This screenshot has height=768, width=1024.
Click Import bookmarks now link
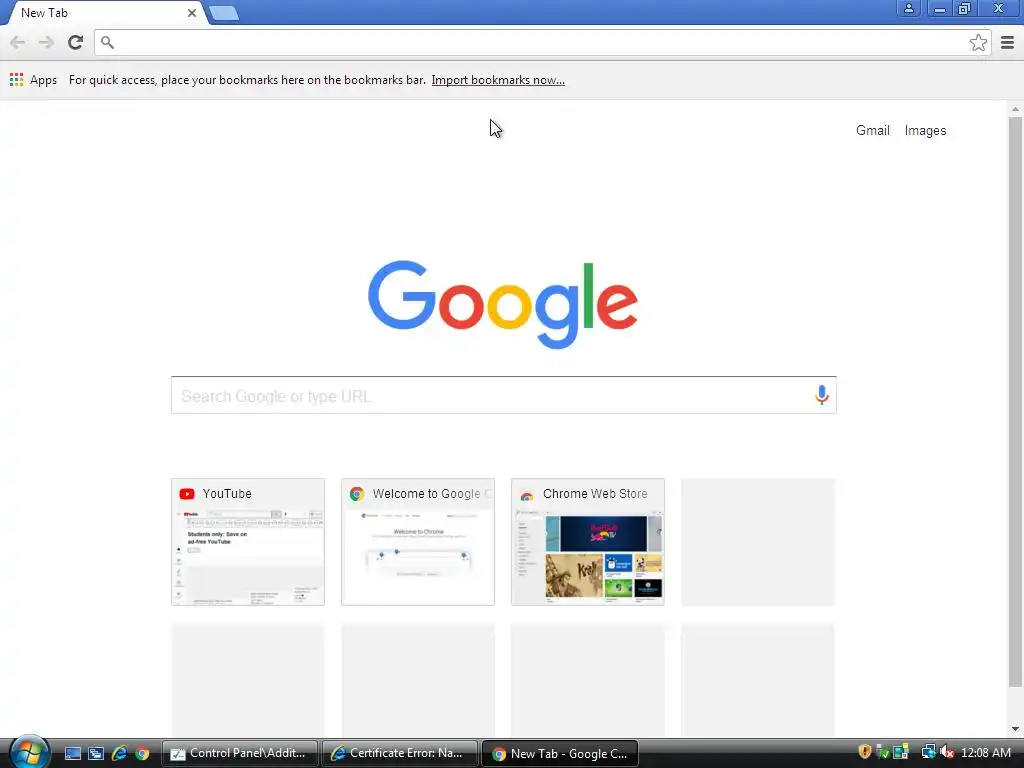(x=498, y=80)
